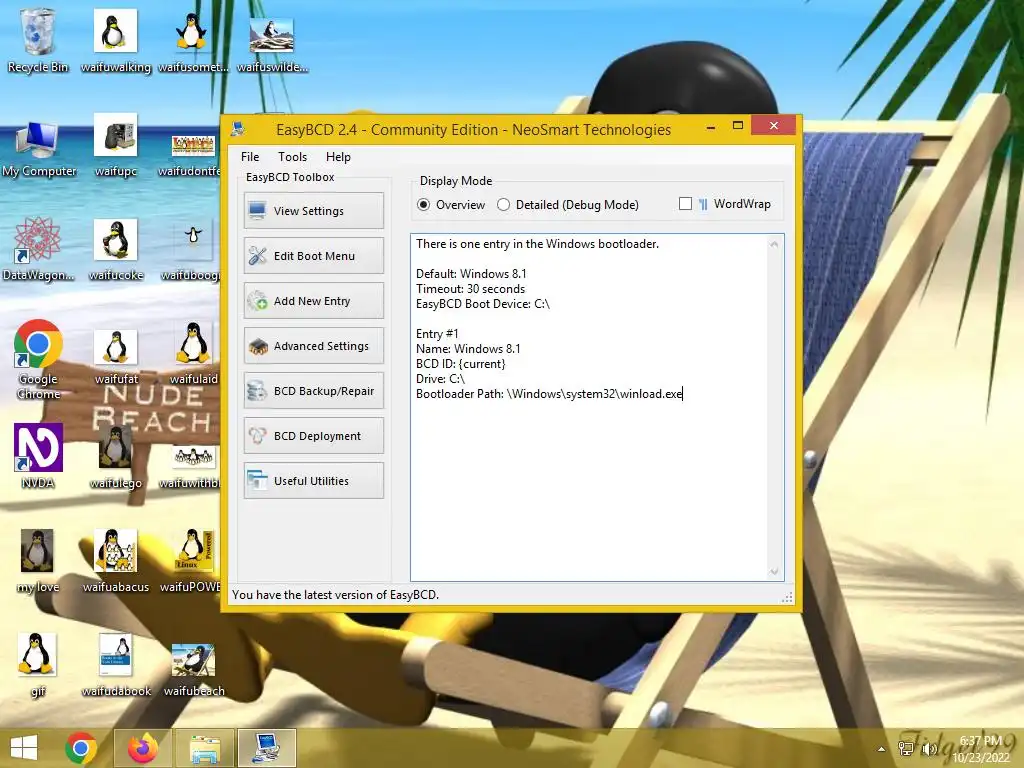Click scrollbar down arrow in text area
The width and height of the screenshot is (1024, 768).
[775, 571]
